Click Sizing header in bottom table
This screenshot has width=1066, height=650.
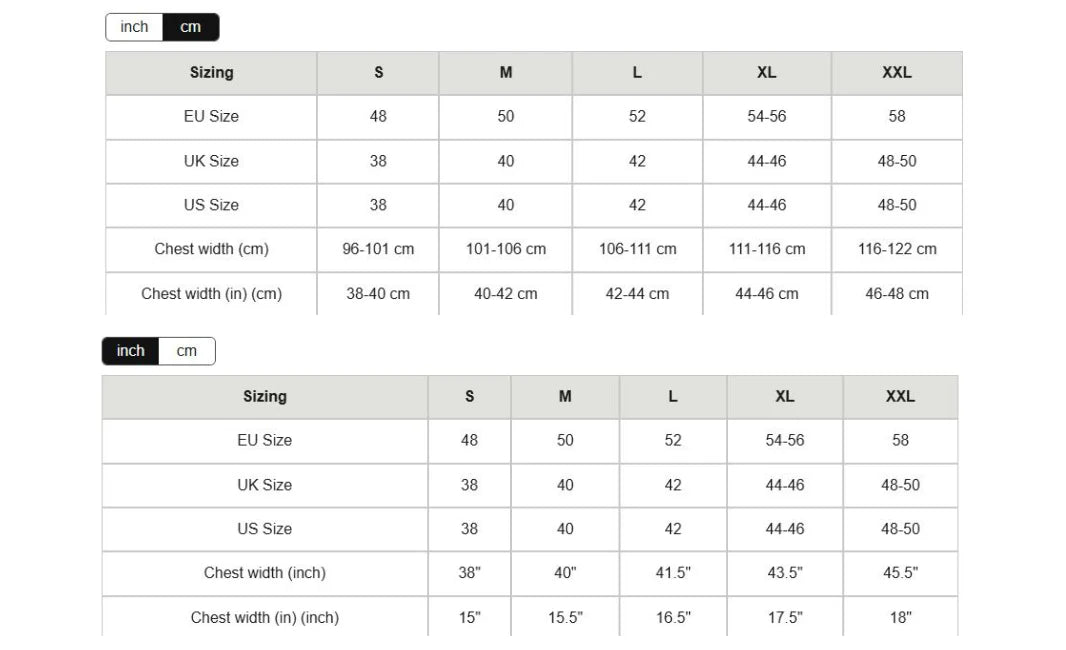[x=265, y=396]
